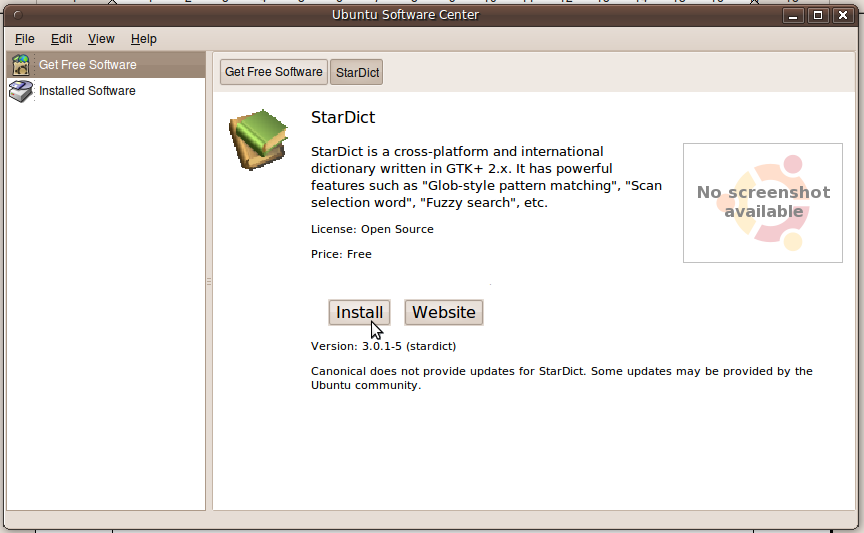Select Installed Software in sidebar

point(106,91)
